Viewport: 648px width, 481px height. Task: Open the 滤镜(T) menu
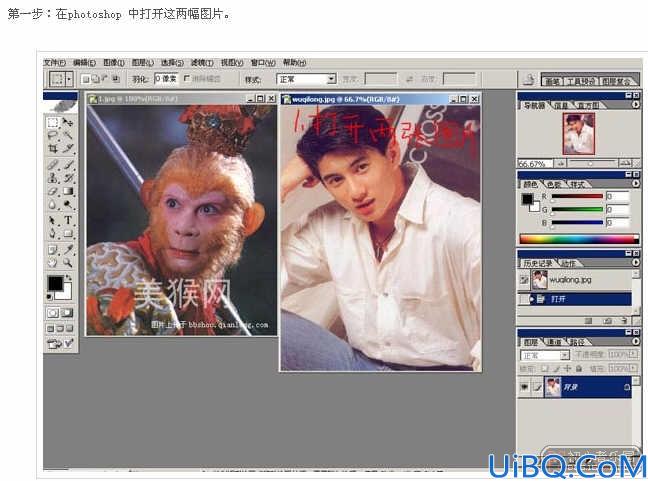[202, 62]
